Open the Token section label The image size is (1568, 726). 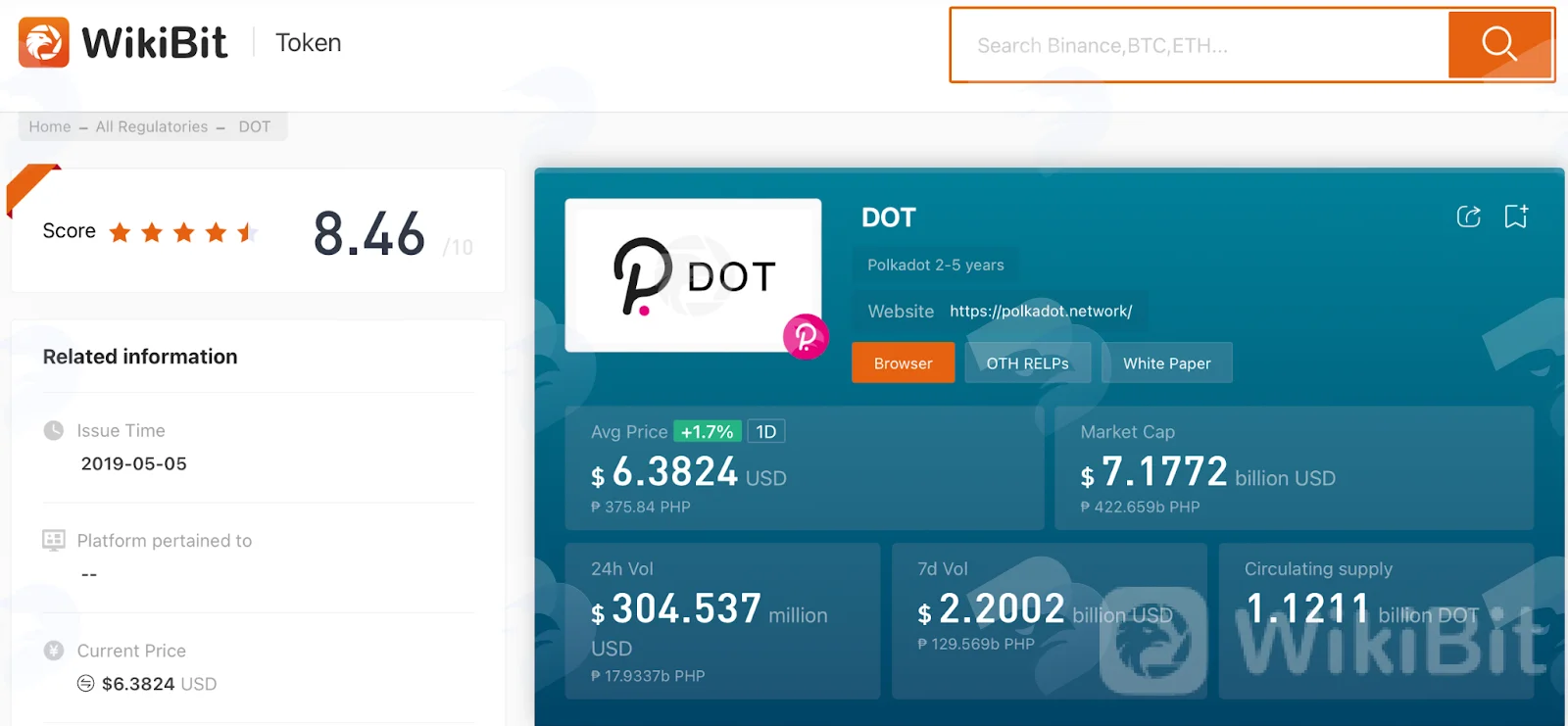click(x=309, y=43)
